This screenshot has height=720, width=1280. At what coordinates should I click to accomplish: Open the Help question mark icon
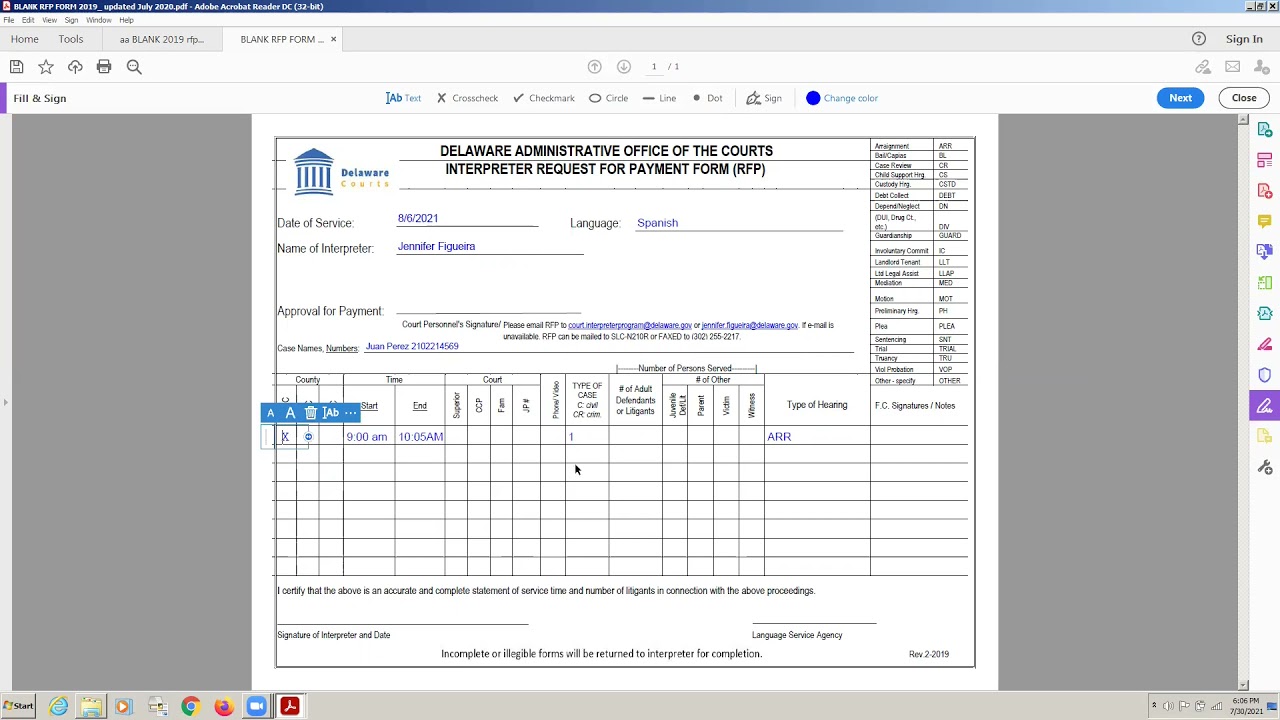1199,39
